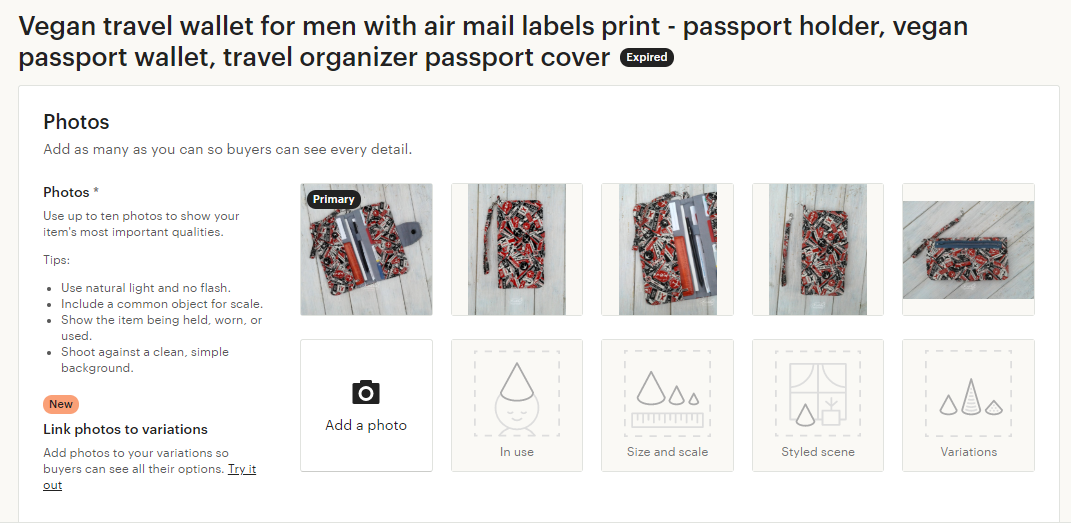Select the Styled scene window icon

coord(818,394)
